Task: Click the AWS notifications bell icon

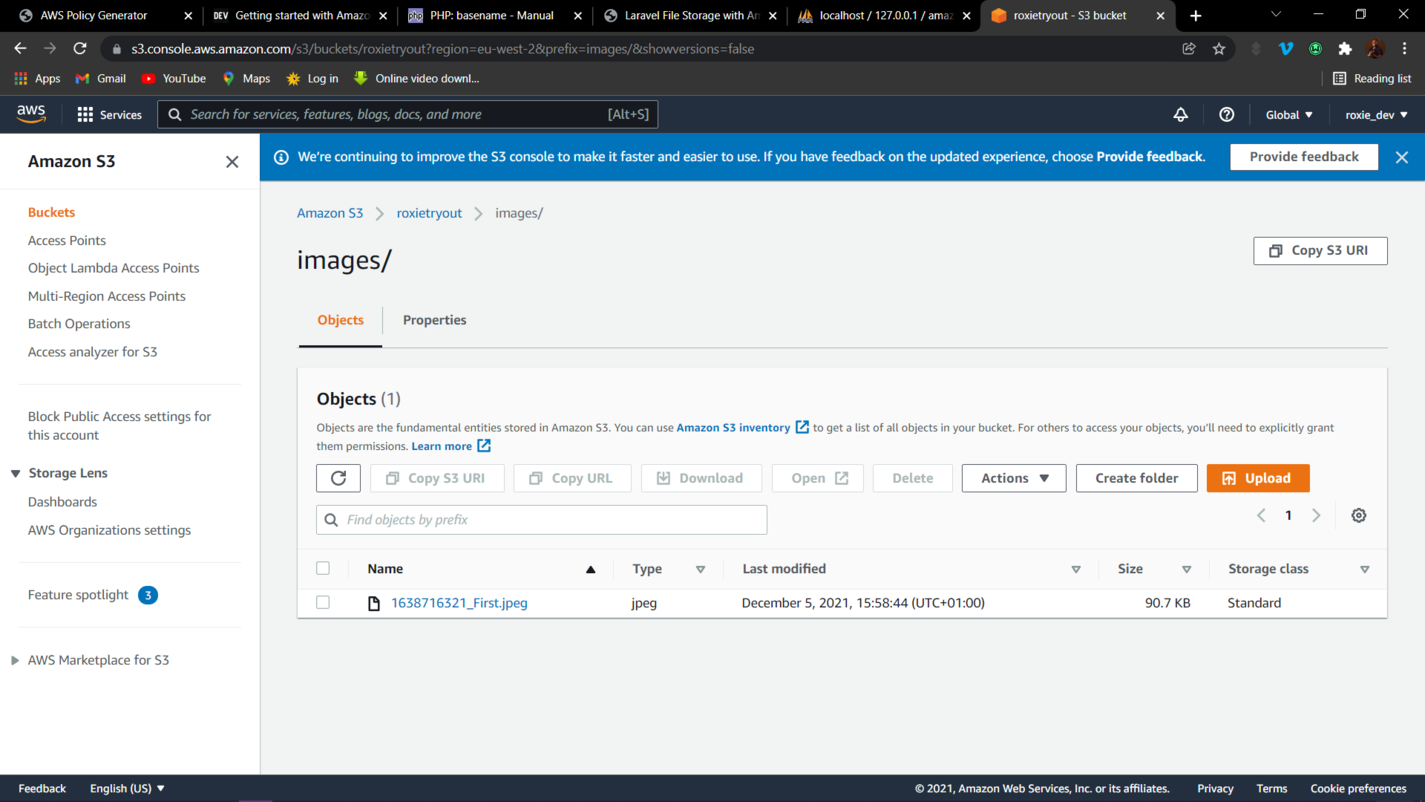Action: (1180, 115)
